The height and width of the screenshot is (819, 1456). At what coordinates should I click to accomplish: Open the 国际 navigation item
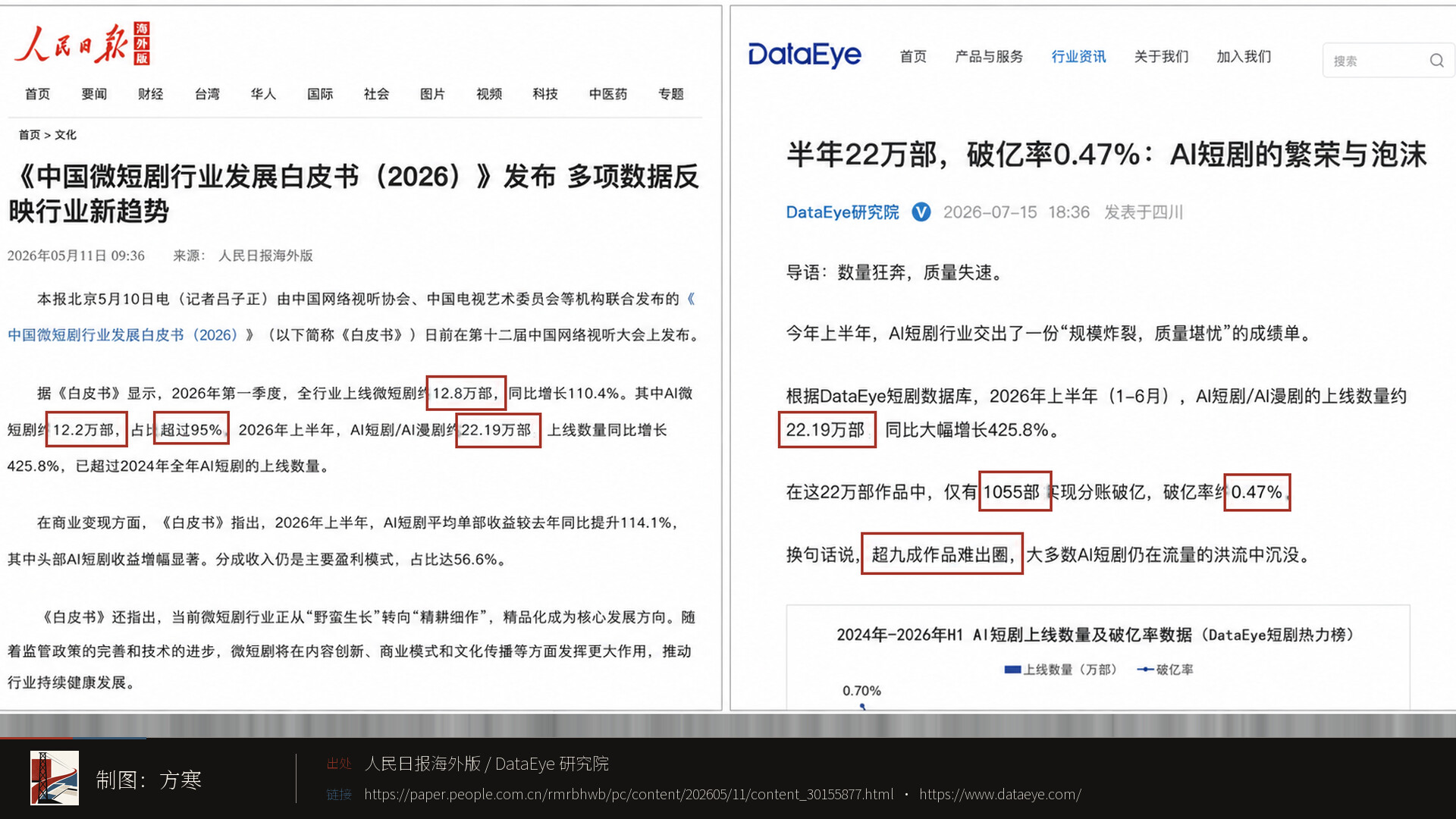click(320, 94)
